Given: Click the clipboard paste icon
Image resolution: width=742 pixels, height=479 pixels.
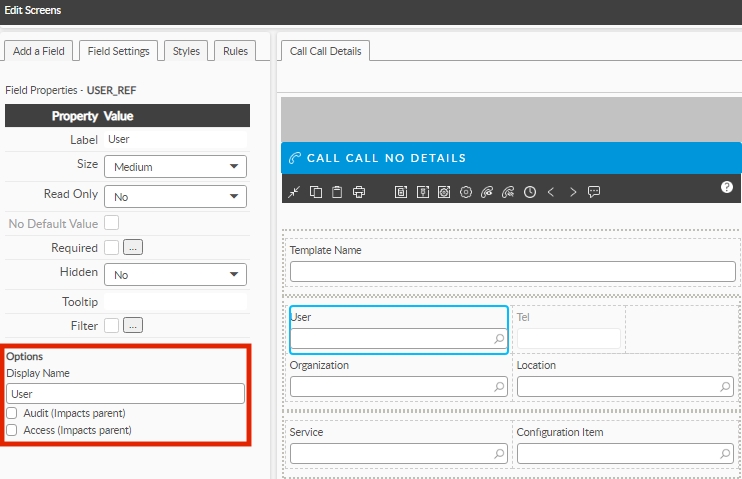Looking at the screenshot, I should coord(336,191).
